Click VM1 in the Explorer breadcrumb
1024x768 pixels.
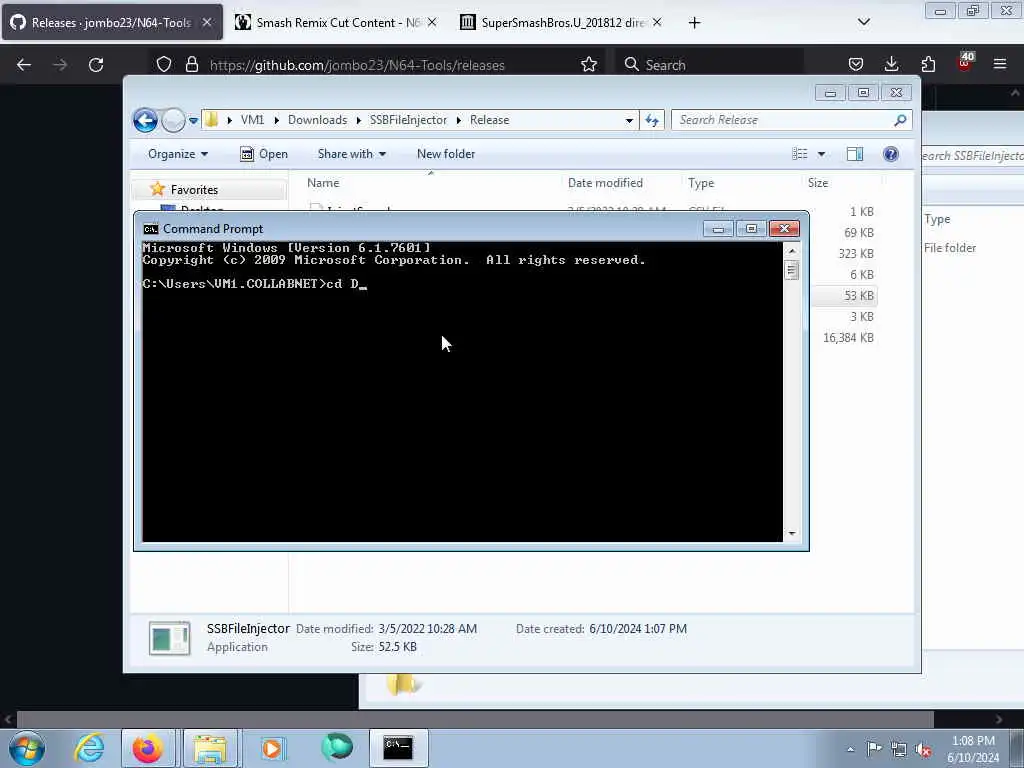(252, 120)
